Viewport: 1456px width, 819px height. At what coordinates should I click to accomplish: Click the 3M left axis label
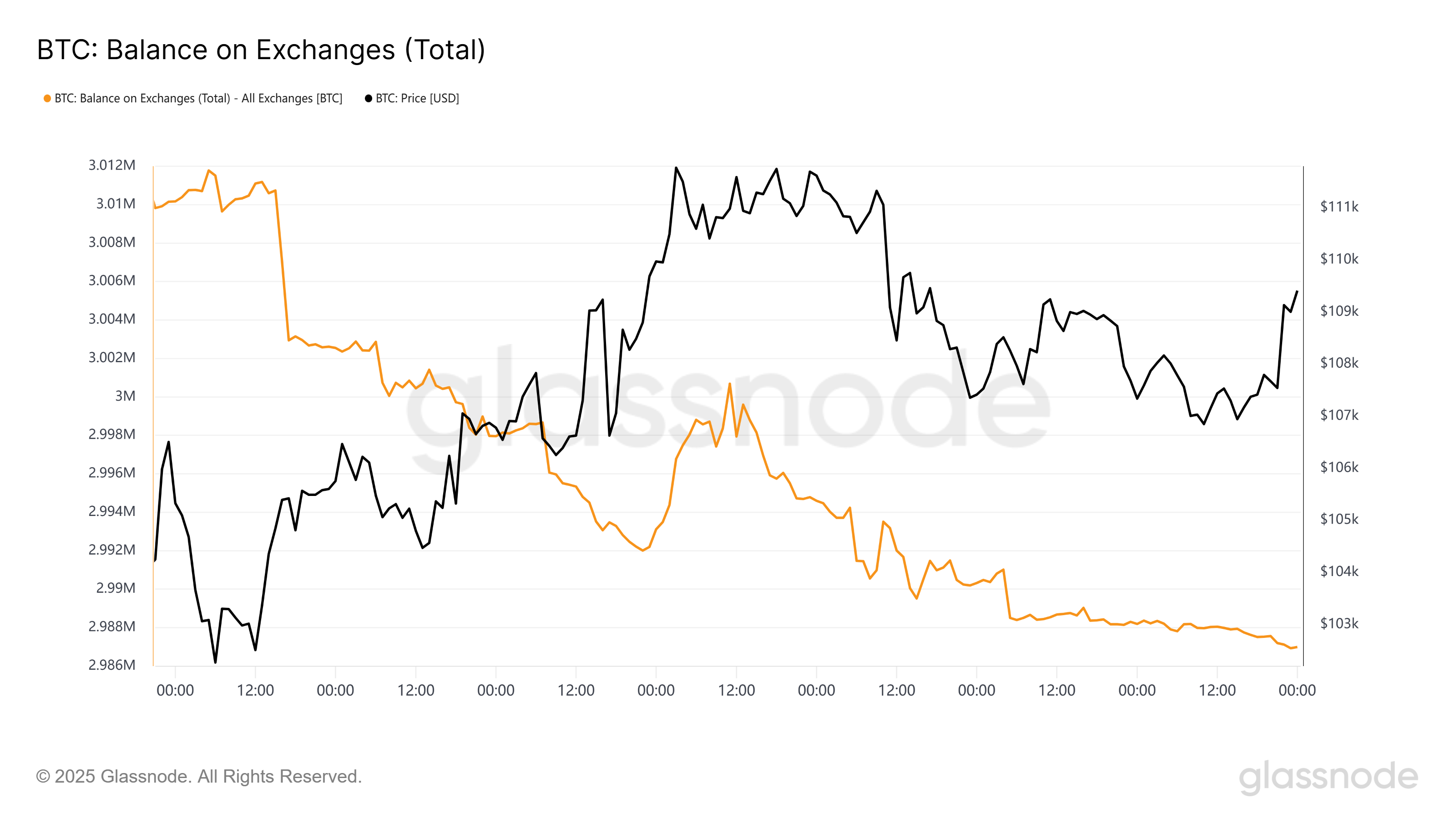pos(126,396)
